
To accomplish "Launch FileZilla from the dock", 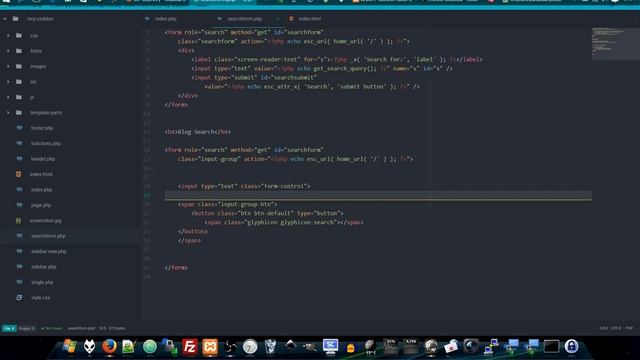I will point(190,347).
